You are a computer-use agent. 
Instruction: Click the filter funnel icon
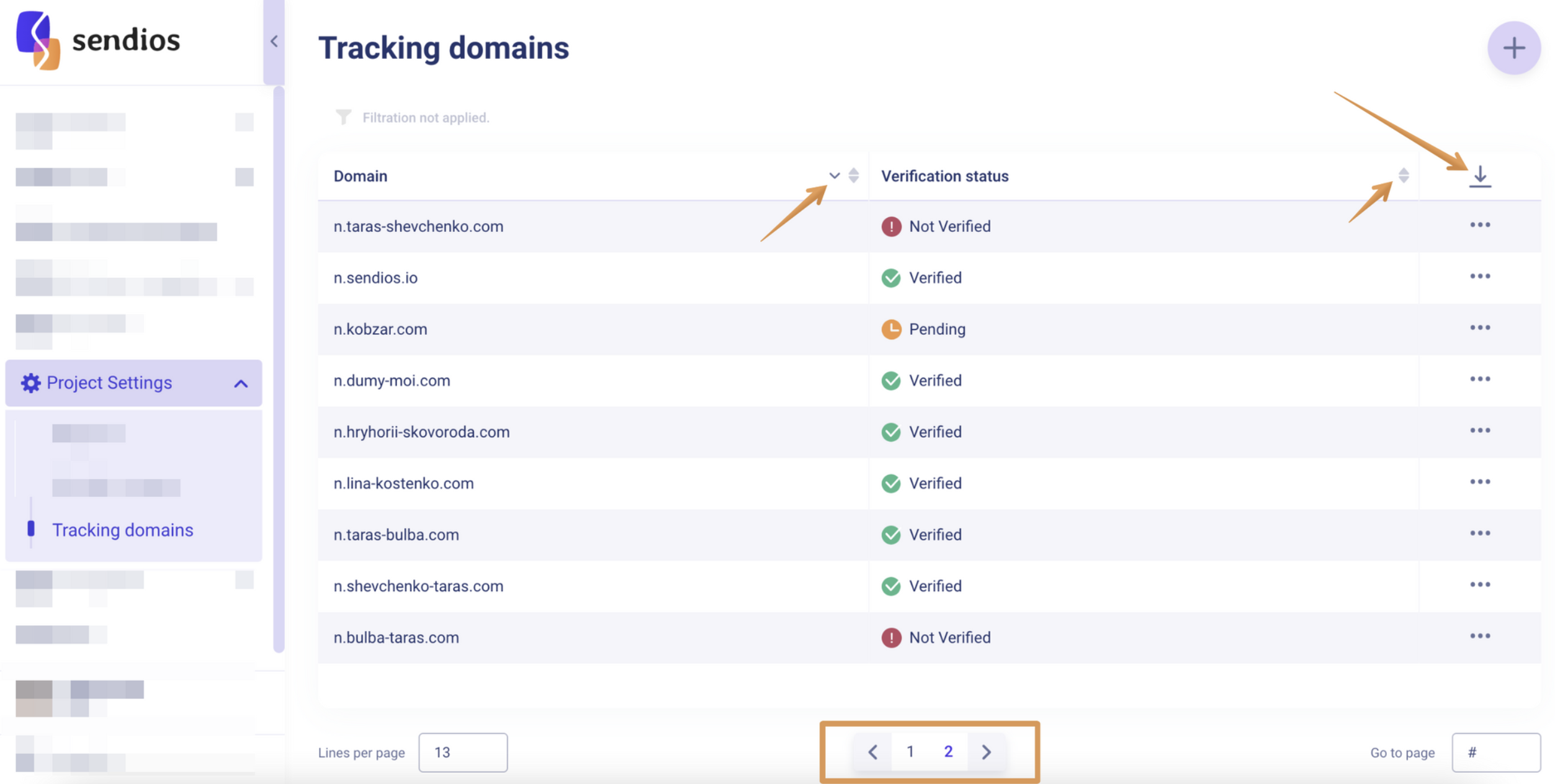point(343,117)
